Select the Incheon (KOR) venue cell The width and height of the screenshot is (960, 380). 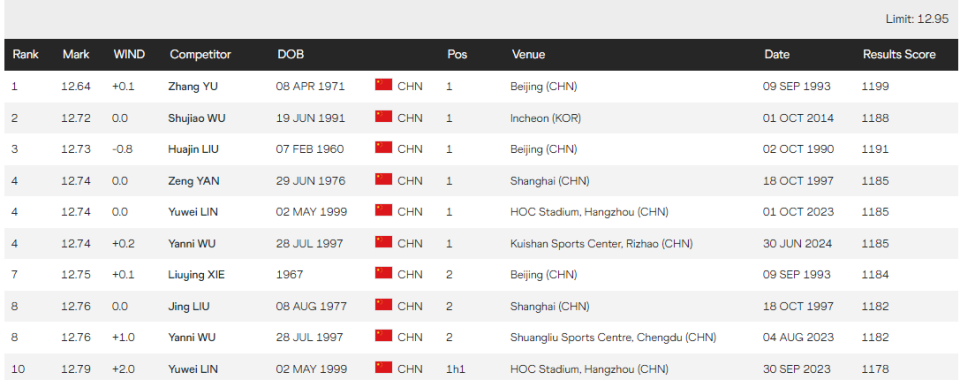[x=546, y=118]
